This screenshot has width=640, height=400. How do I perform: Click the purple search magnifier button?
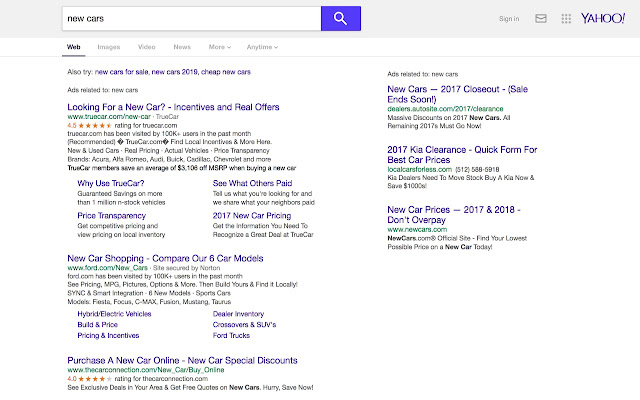tap(341, 18)
